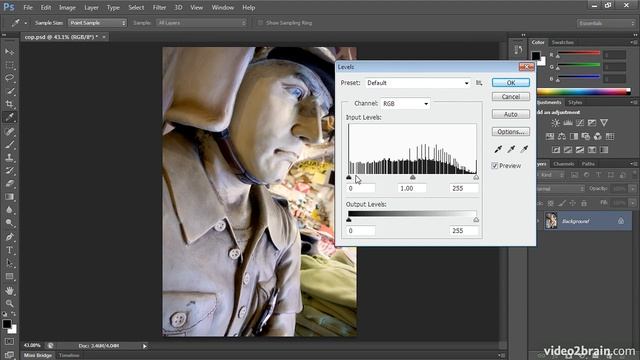Select the Lasso tool

point(9,78)
